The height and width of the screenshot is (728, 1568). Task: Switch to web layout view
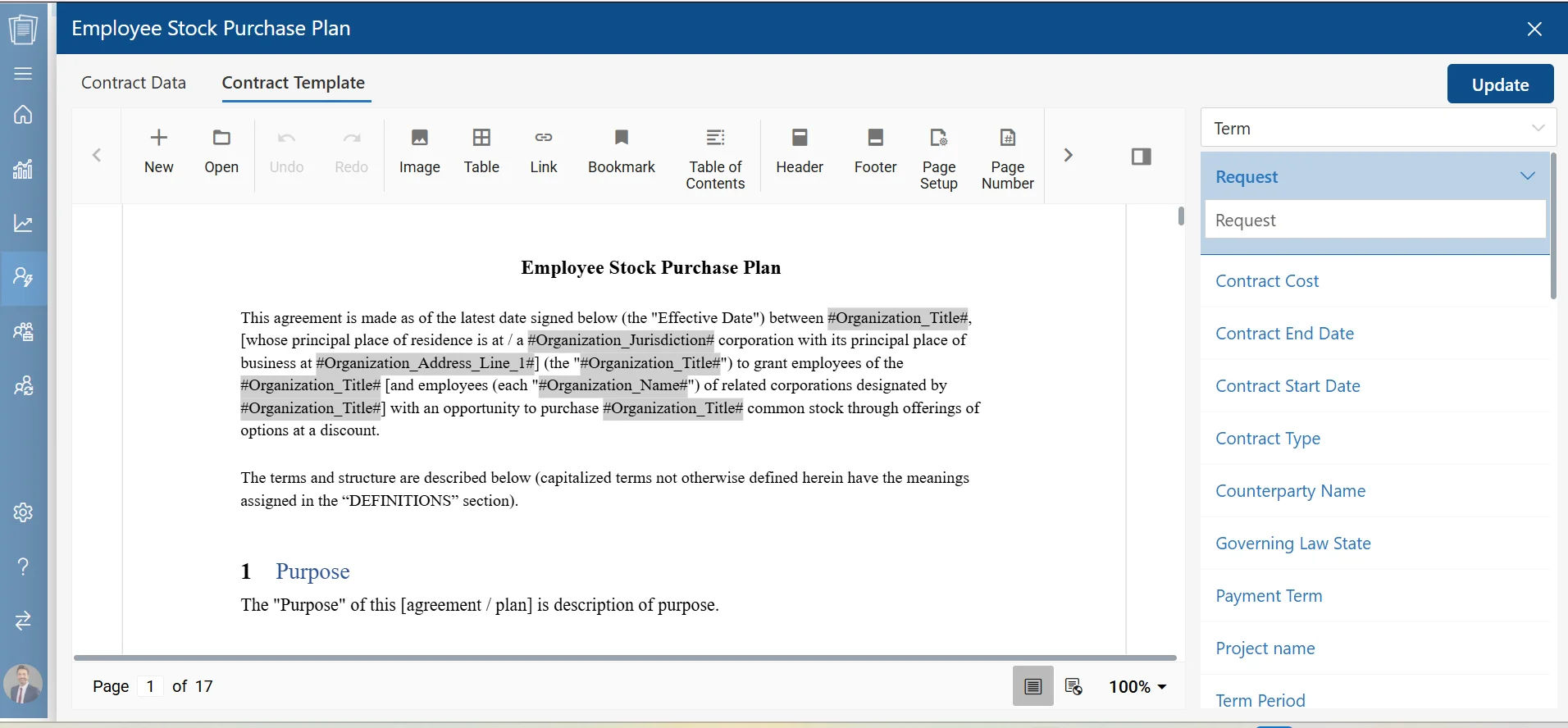point(1074,686)
